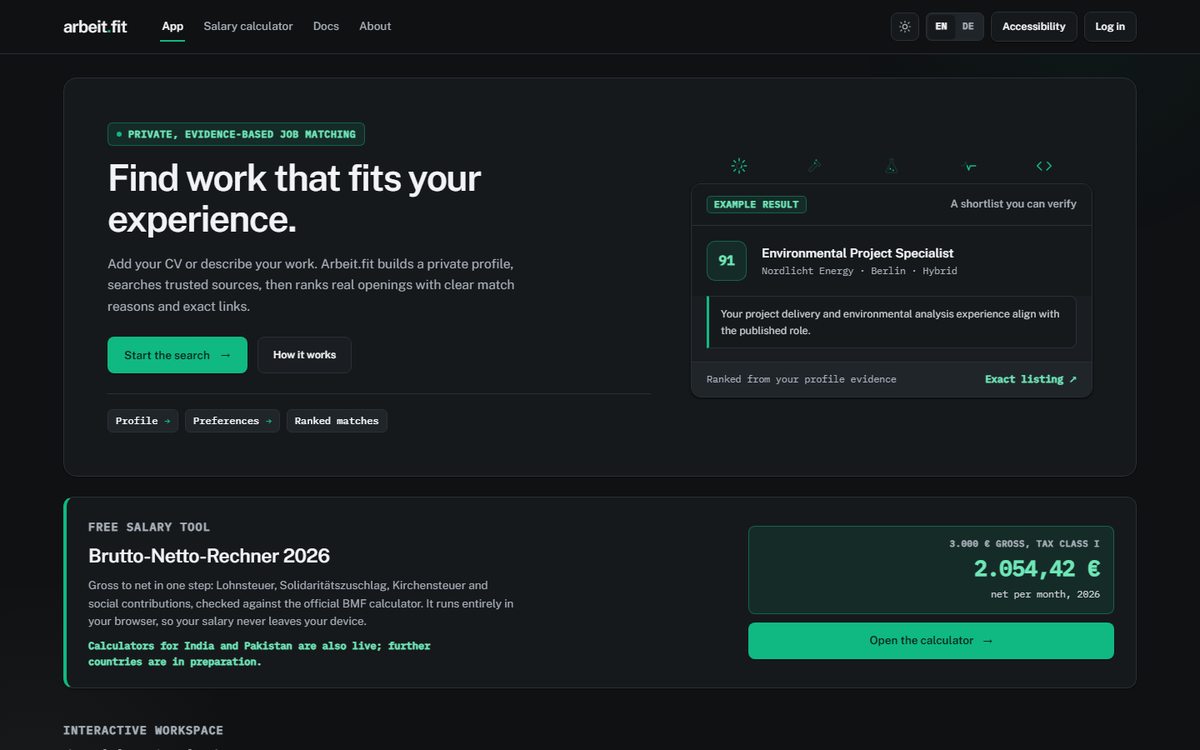The height and width of the screenshot is (750, 1200).
Task: Click the Open the calculator button
Action: tap(931, 641)
